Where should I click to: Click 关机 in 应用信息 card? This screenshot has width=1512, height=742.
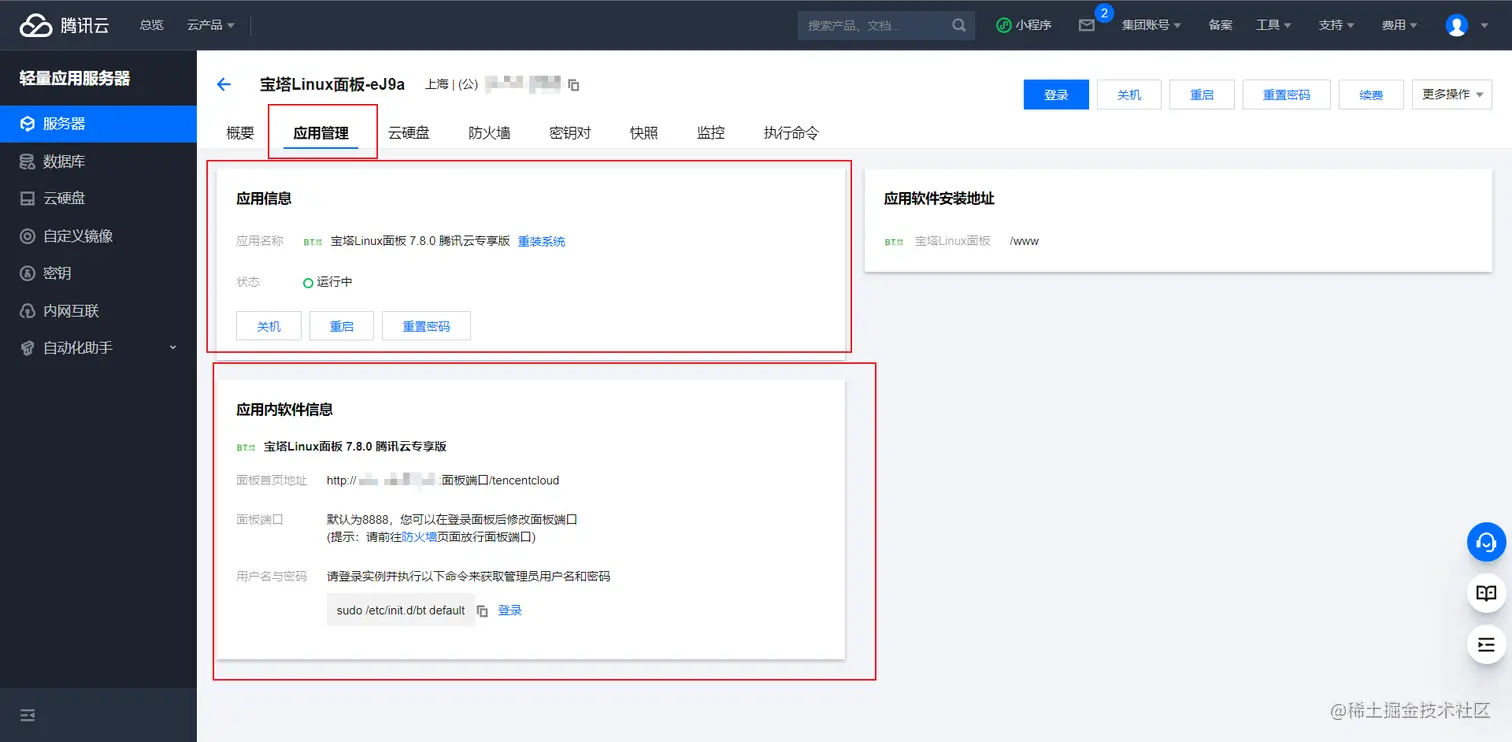(269, 326)
